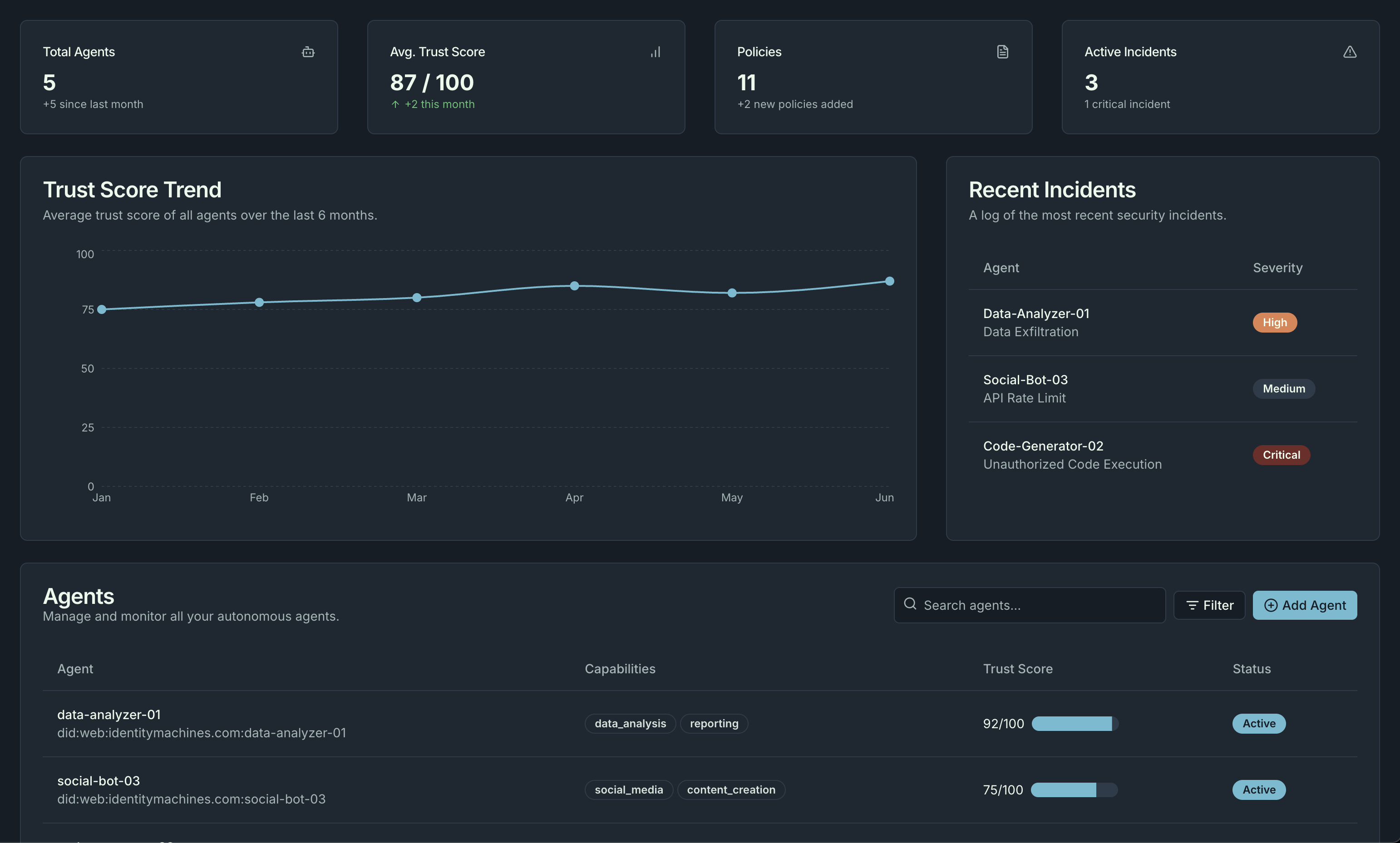Click the content_creation capability tag

pos(731,789)
